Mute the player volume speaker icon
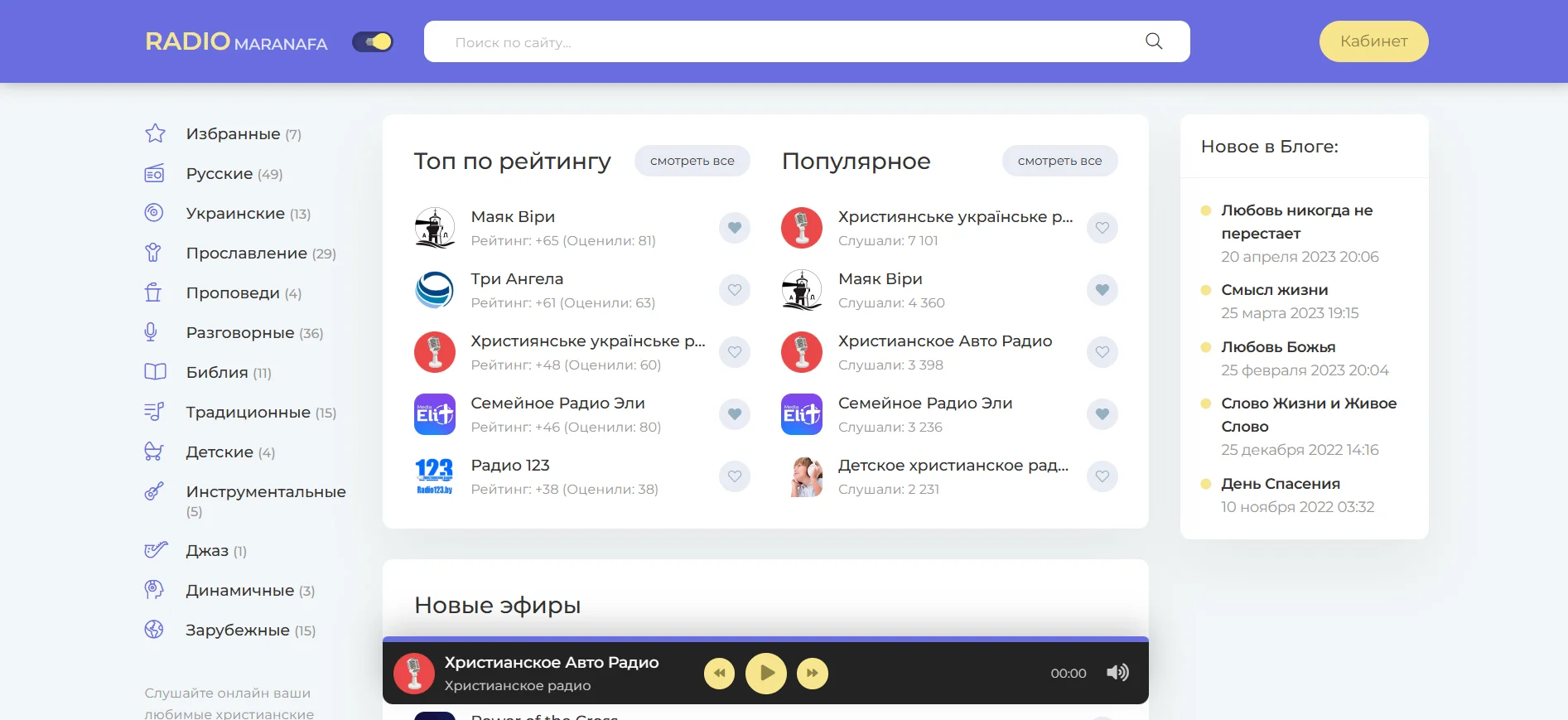 (1117, 673)
